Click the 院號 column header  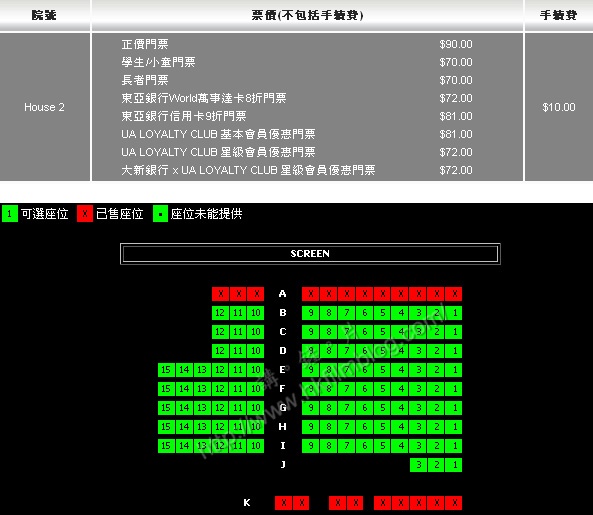pyautogui.click(x=44, y=15)
